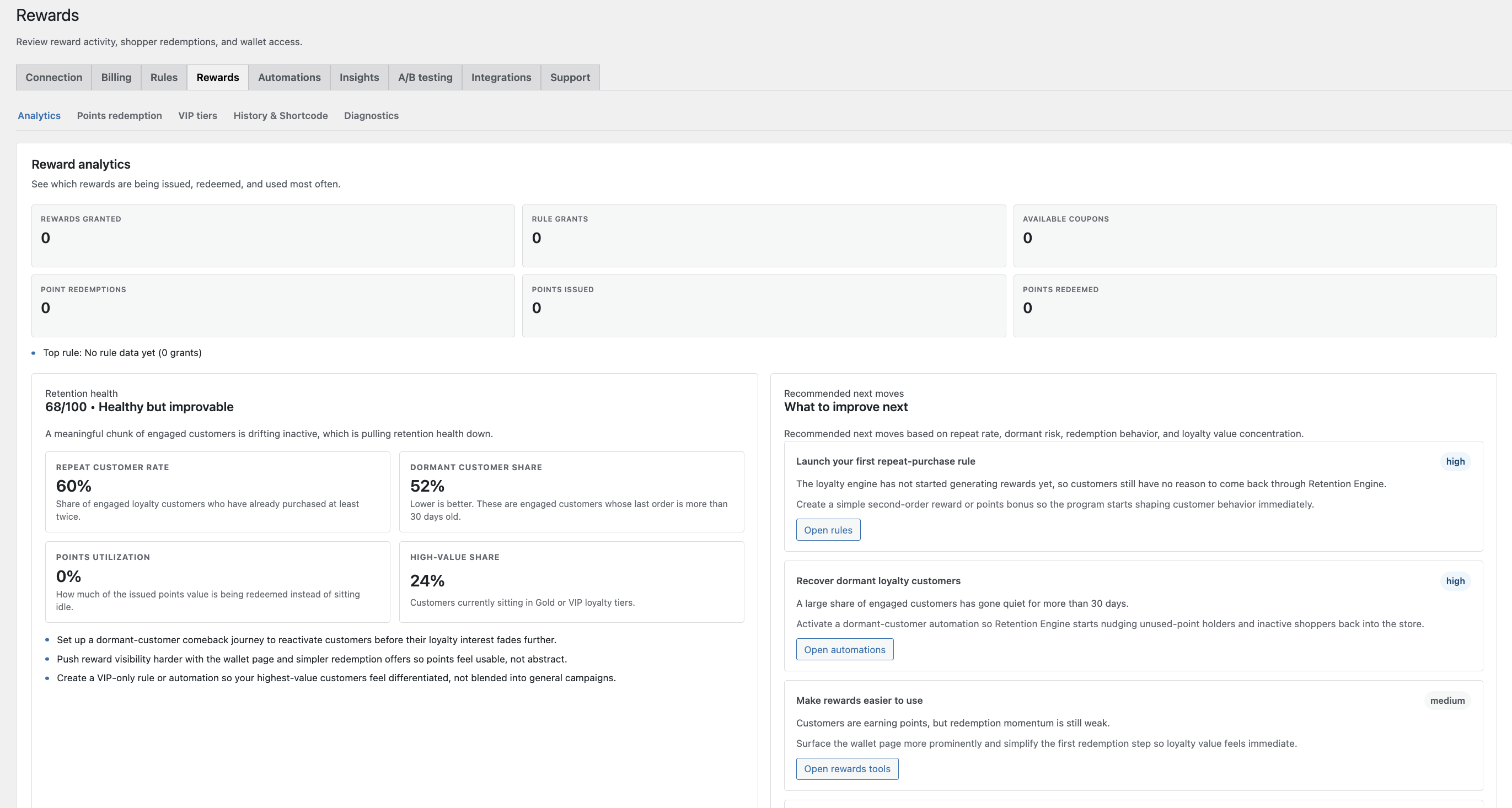Click the Open automations button
The height and width of the screenshot is (808, 1512).
coord(845,650)
